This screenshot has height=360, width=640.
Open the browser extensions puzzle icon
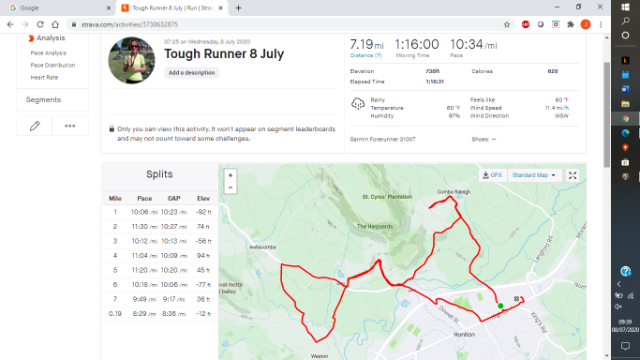point(570,24)
